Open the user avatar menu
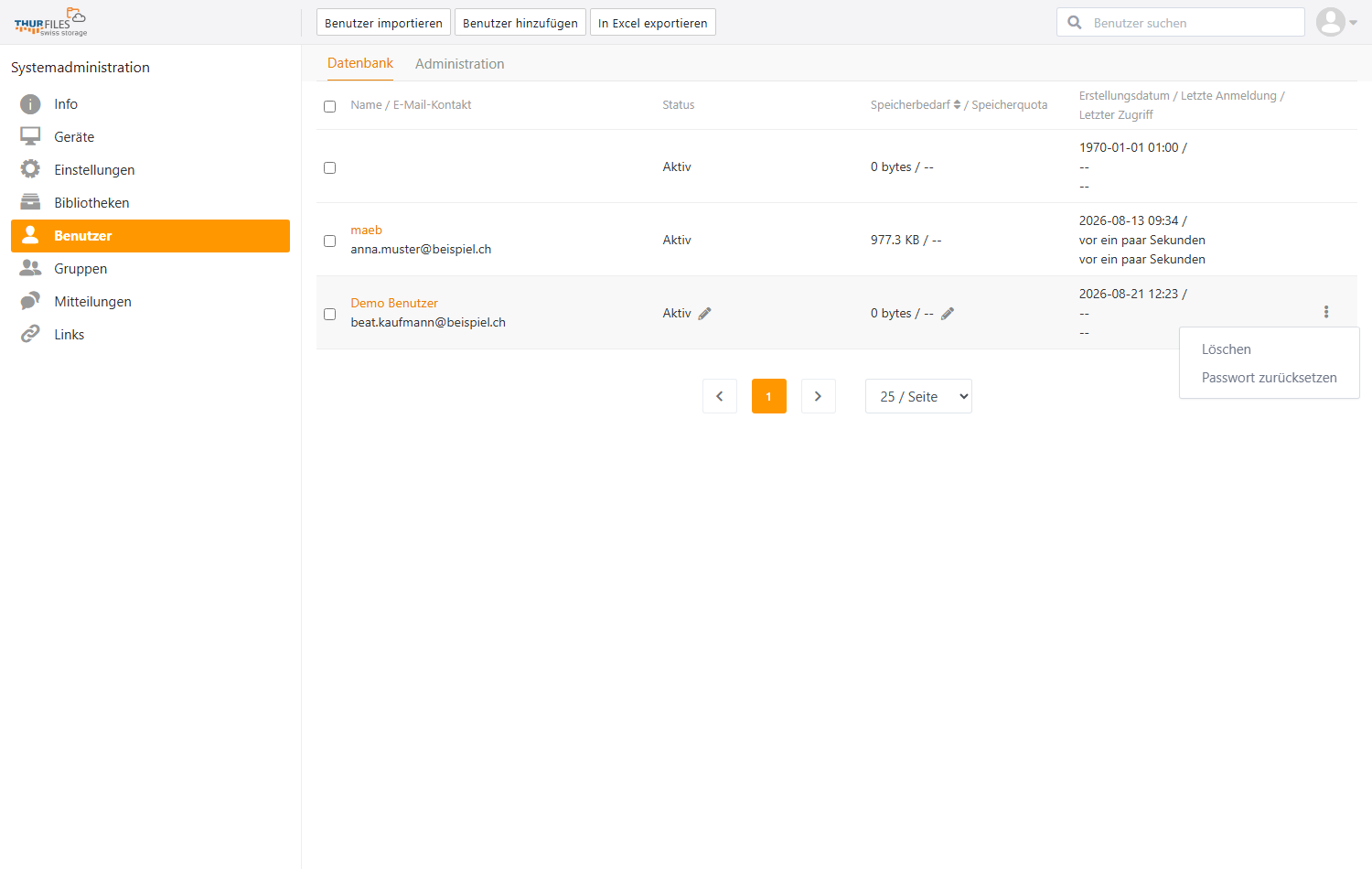1372x869 pixels. [x=1330, y=22]
